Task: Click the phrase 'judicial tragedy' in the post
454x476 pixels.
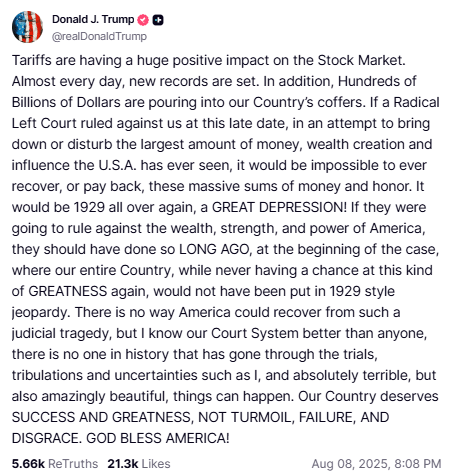Action: point(61,333)
